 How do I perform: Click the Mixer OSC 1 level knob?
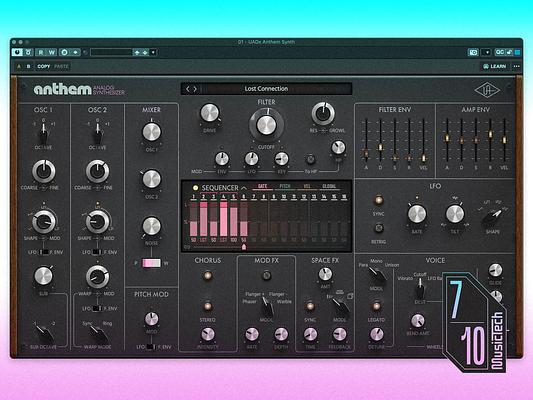(x=151, y=132)
